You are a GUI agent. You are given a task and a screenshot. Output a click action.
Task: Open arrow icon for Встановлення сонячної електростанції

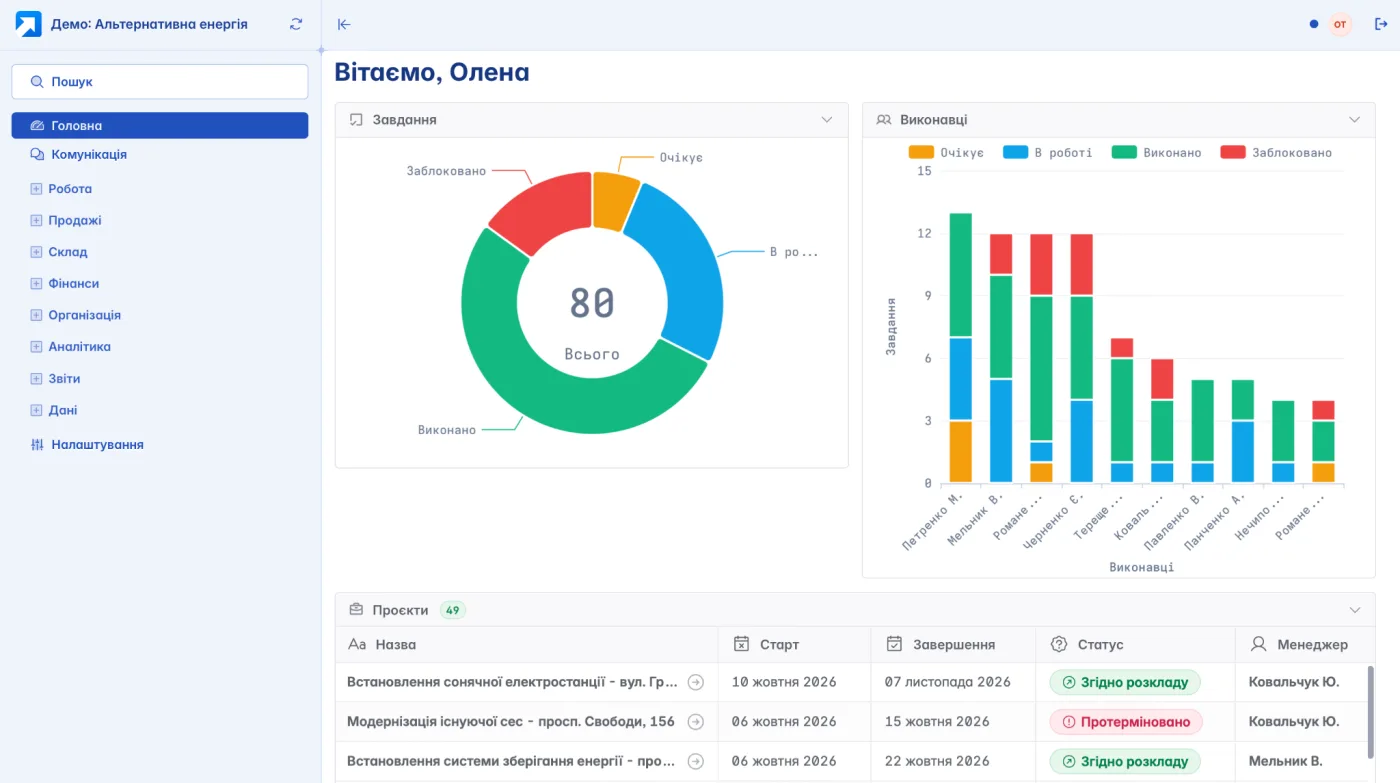[696, 682]
